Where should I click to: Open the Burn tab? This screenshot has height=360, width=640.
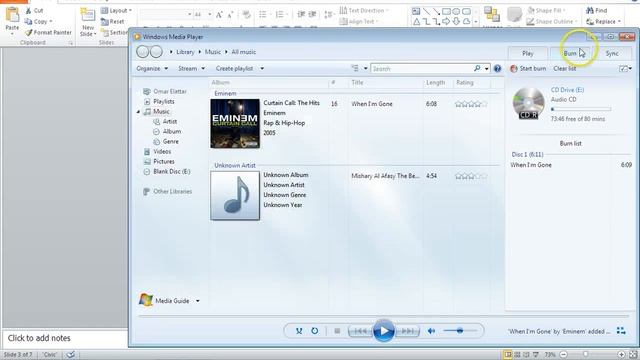(570, 53)
